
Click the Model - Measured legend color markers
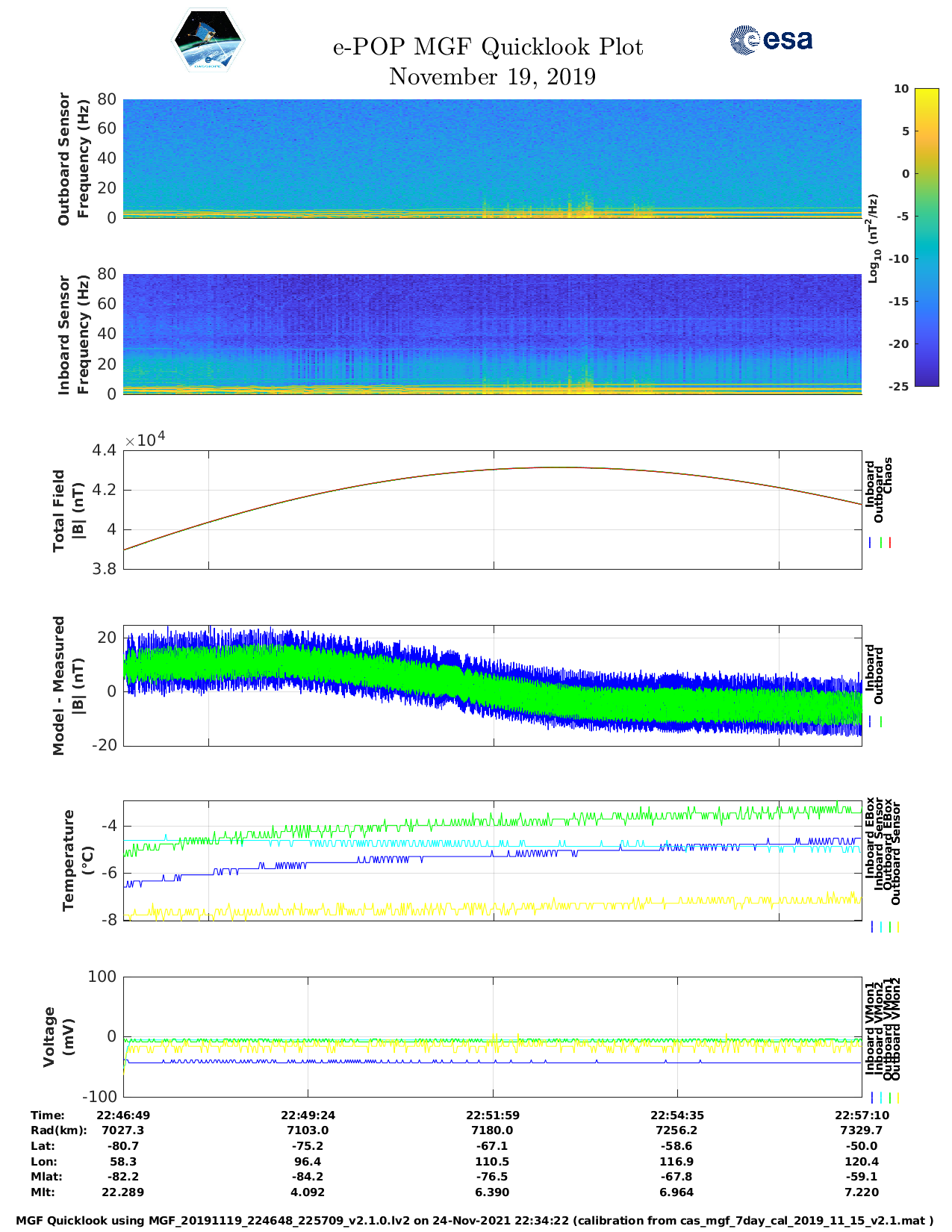[875, 722]
